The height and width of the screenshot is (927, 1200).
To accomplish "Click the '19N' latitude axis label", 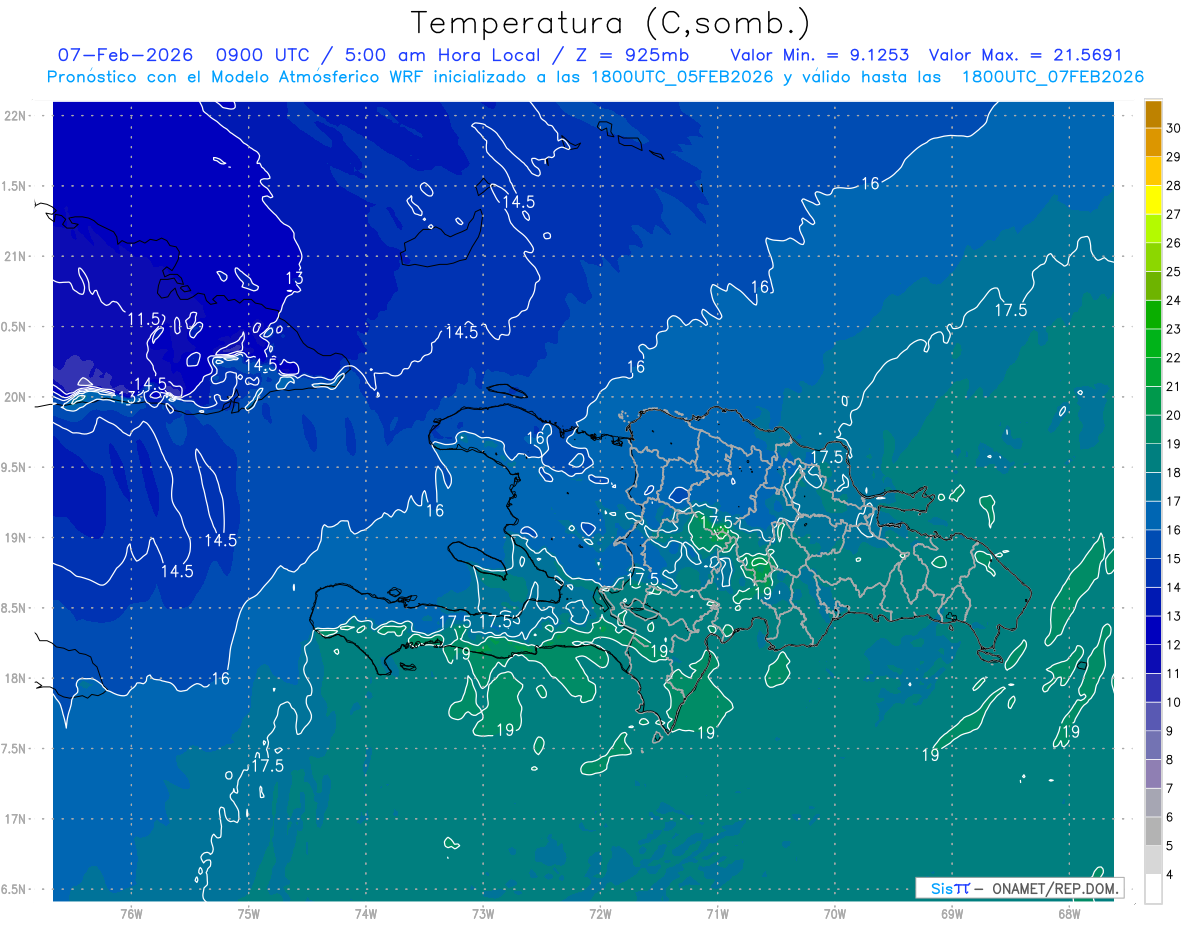I will (x=17, y=538).
